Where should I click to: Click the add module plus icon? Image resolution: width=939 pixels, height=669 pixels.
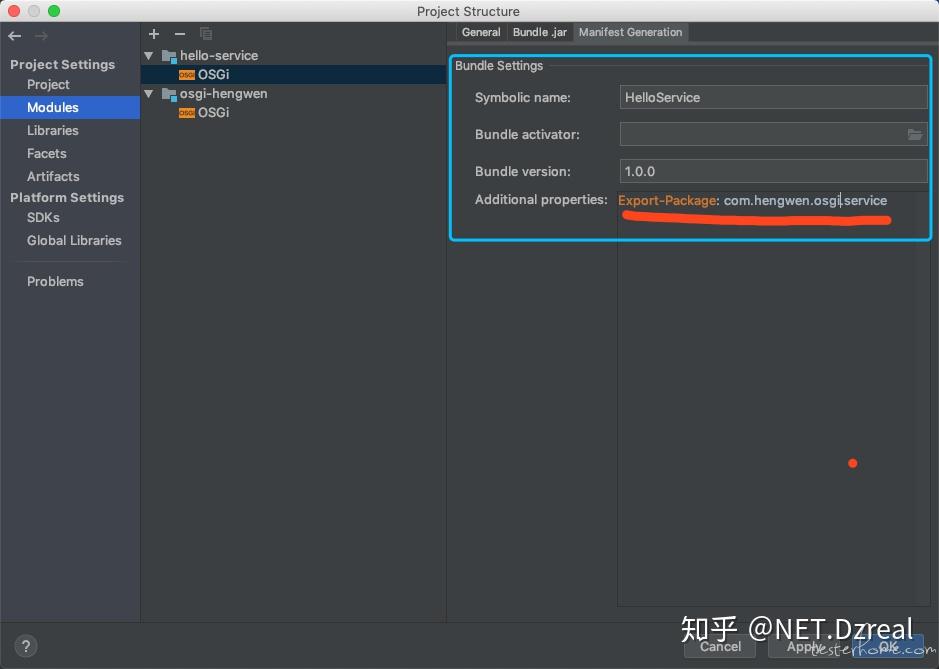coord(154,33)
